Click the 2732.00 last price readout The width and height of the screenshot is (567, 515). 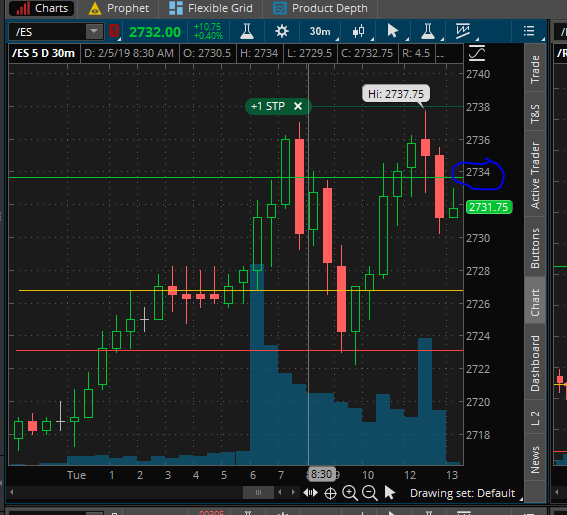point(154,32)
